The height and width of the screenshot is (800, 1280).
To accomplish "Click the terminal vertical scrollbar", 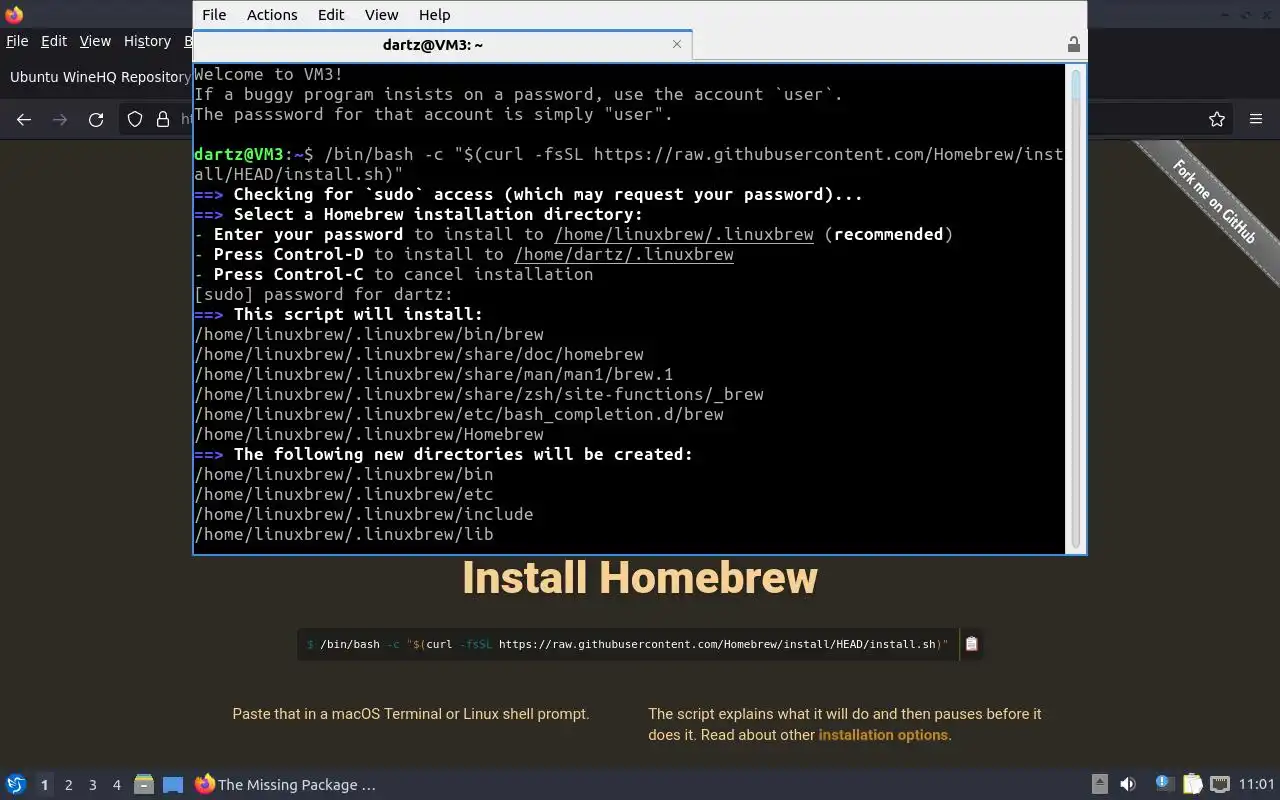I will (1076, 307).
